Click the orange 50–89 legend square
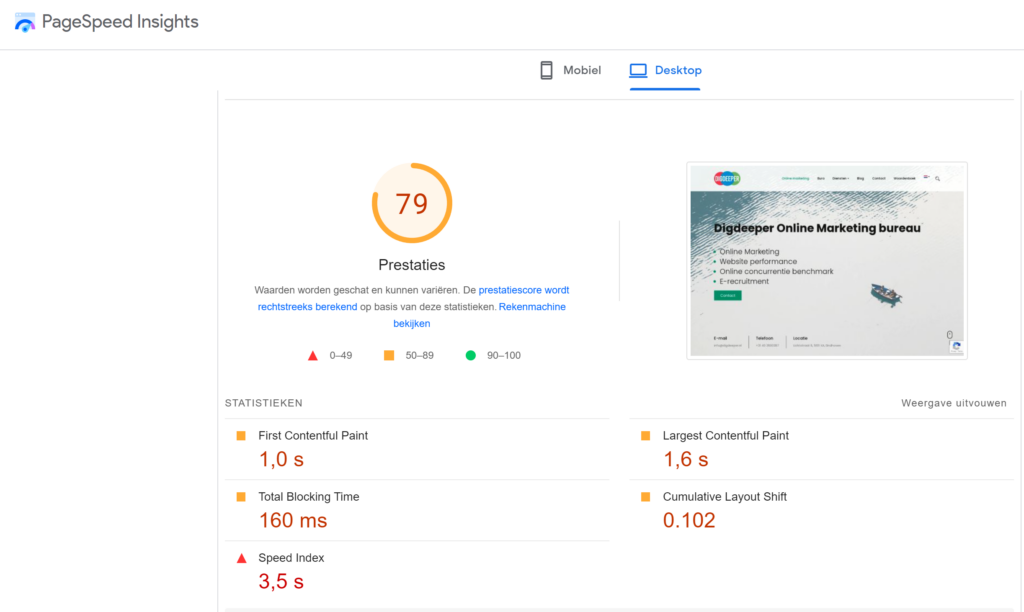1024x612 pixels. click(x=389, y=355)
